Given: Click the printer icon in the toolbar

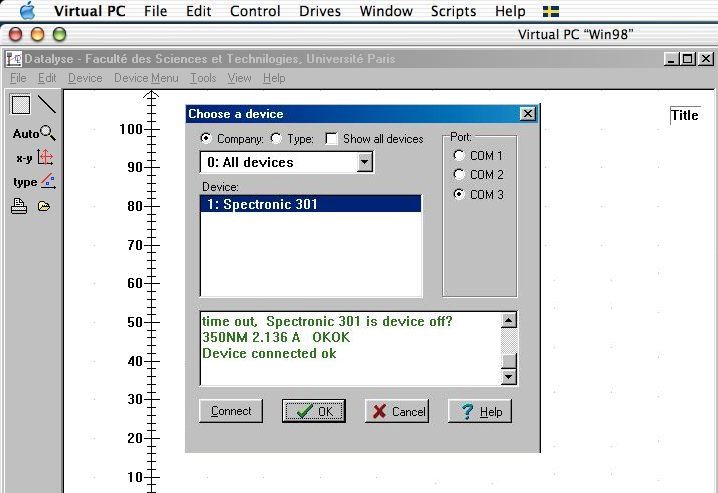Looking at the screenshot, I should point(19,206).
